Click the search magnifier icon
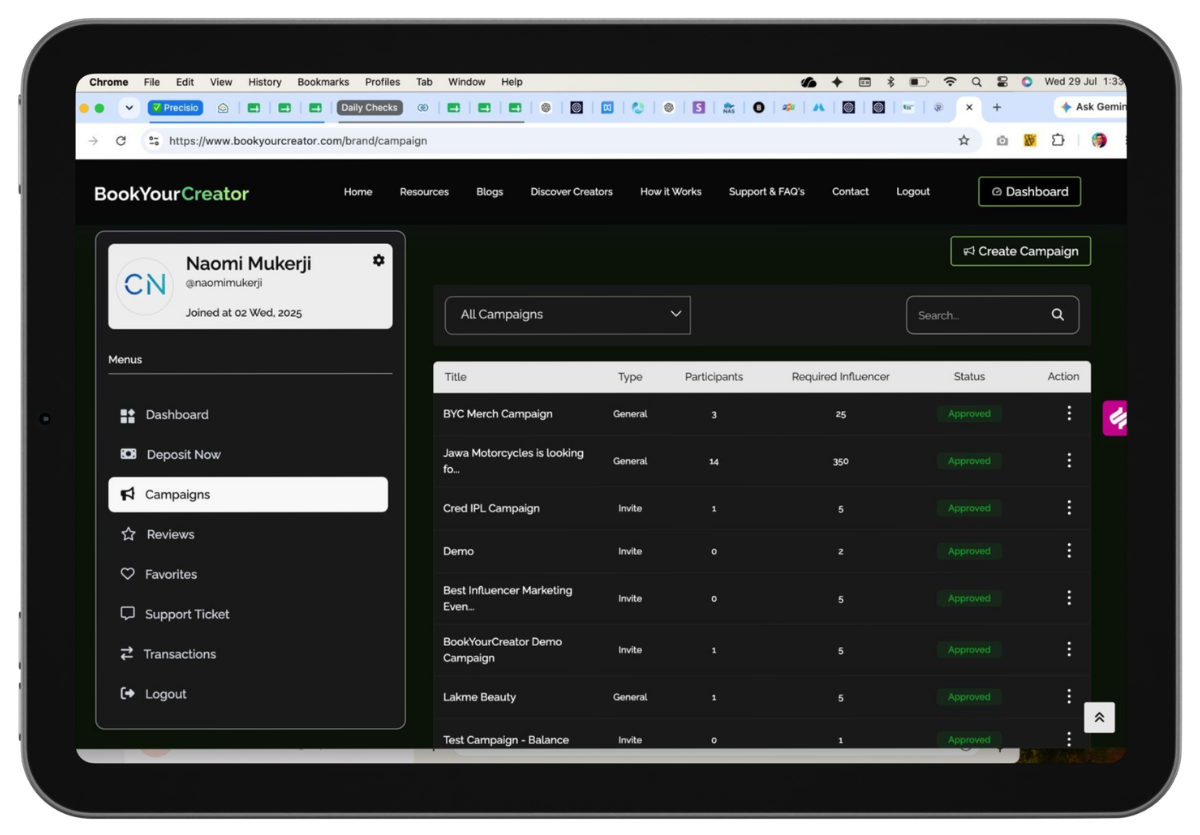Image resolution: width=1200 pixels, height=835 pixels. [x=1057, y=315]
